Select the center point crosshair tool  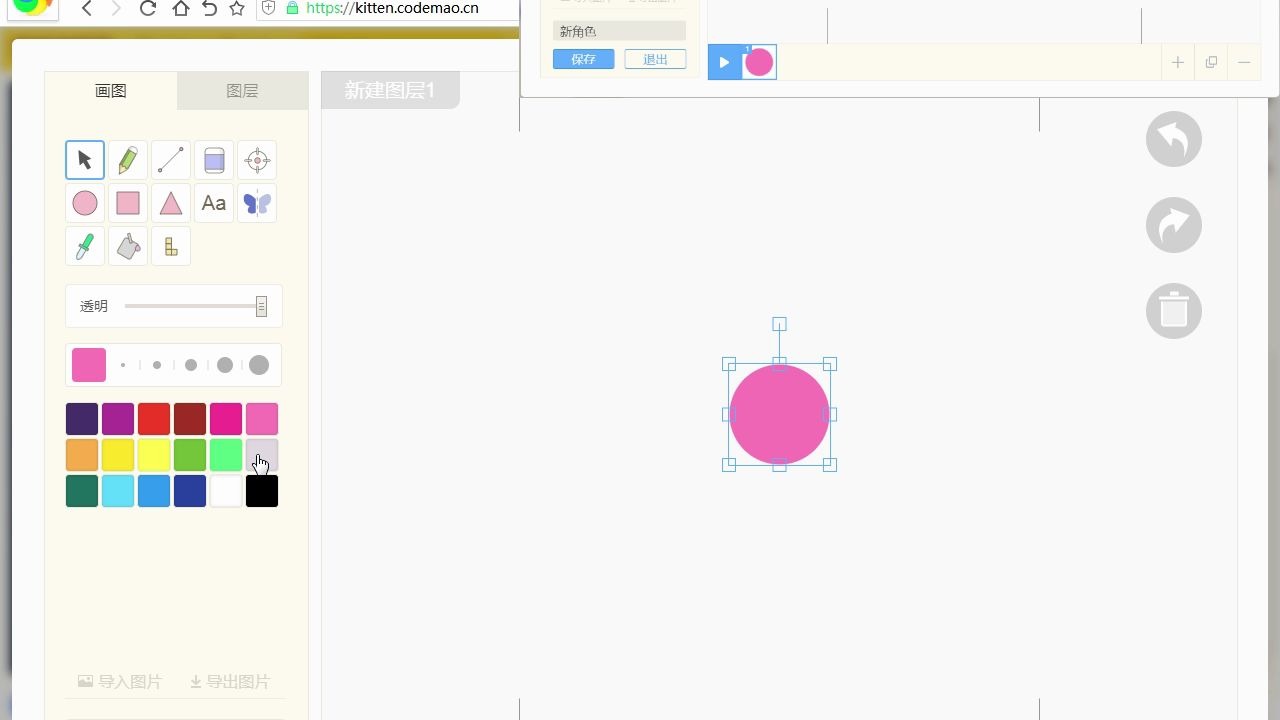tap(257, 160)
